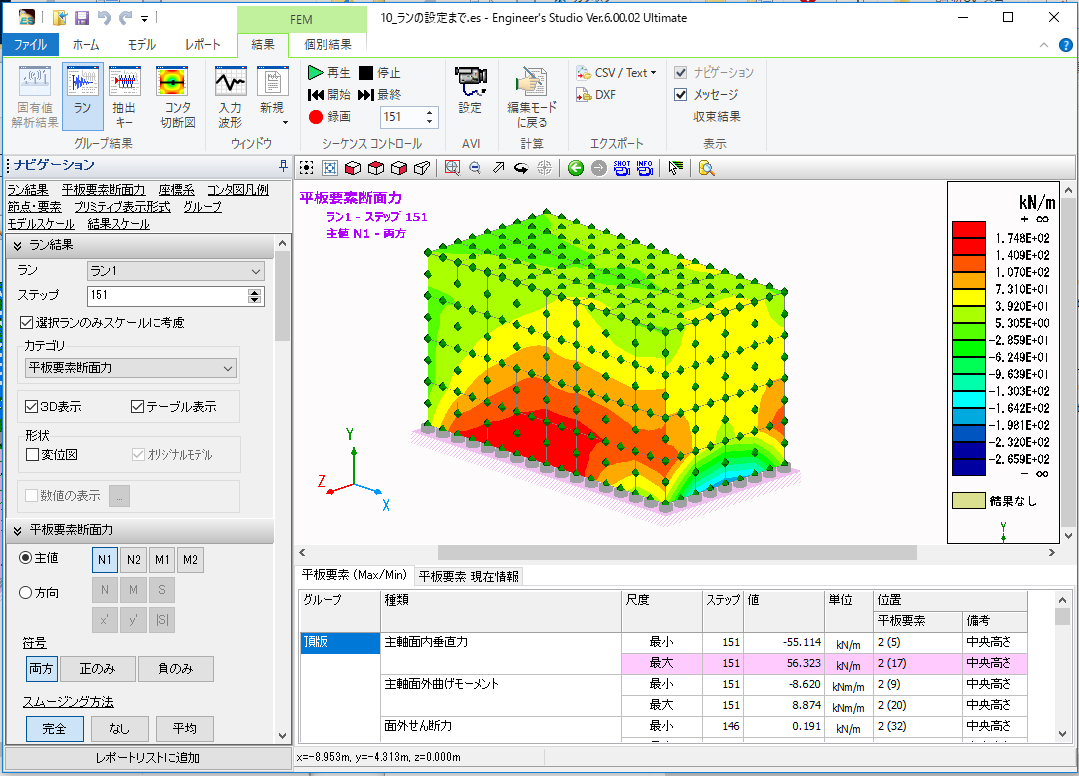Open the コンタ切断図 contour section view

point(178,96)
